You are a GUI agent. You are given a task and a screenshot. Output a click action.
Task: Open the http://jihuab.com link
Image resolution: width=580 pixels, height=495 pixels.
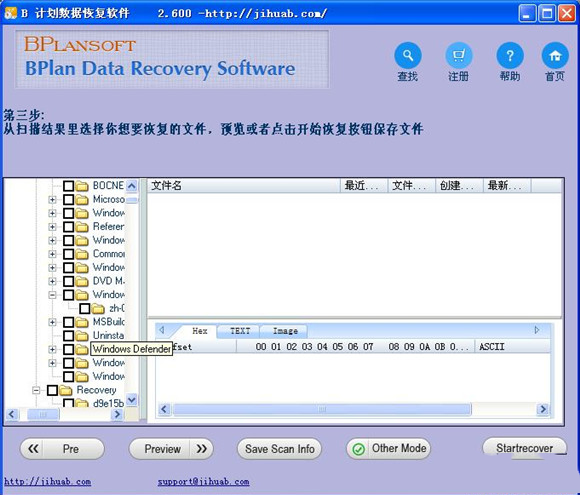click(47, 482)
